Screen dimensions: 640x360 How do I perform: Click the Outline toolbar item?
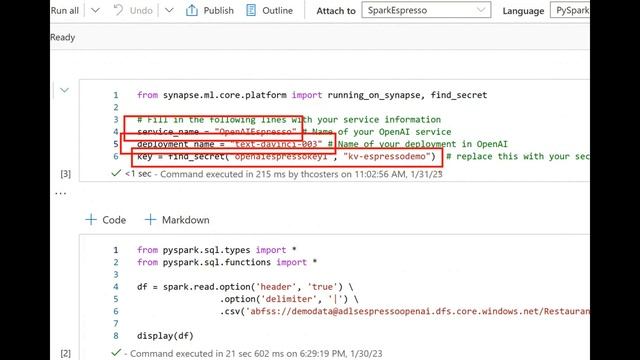click(269, 11)
